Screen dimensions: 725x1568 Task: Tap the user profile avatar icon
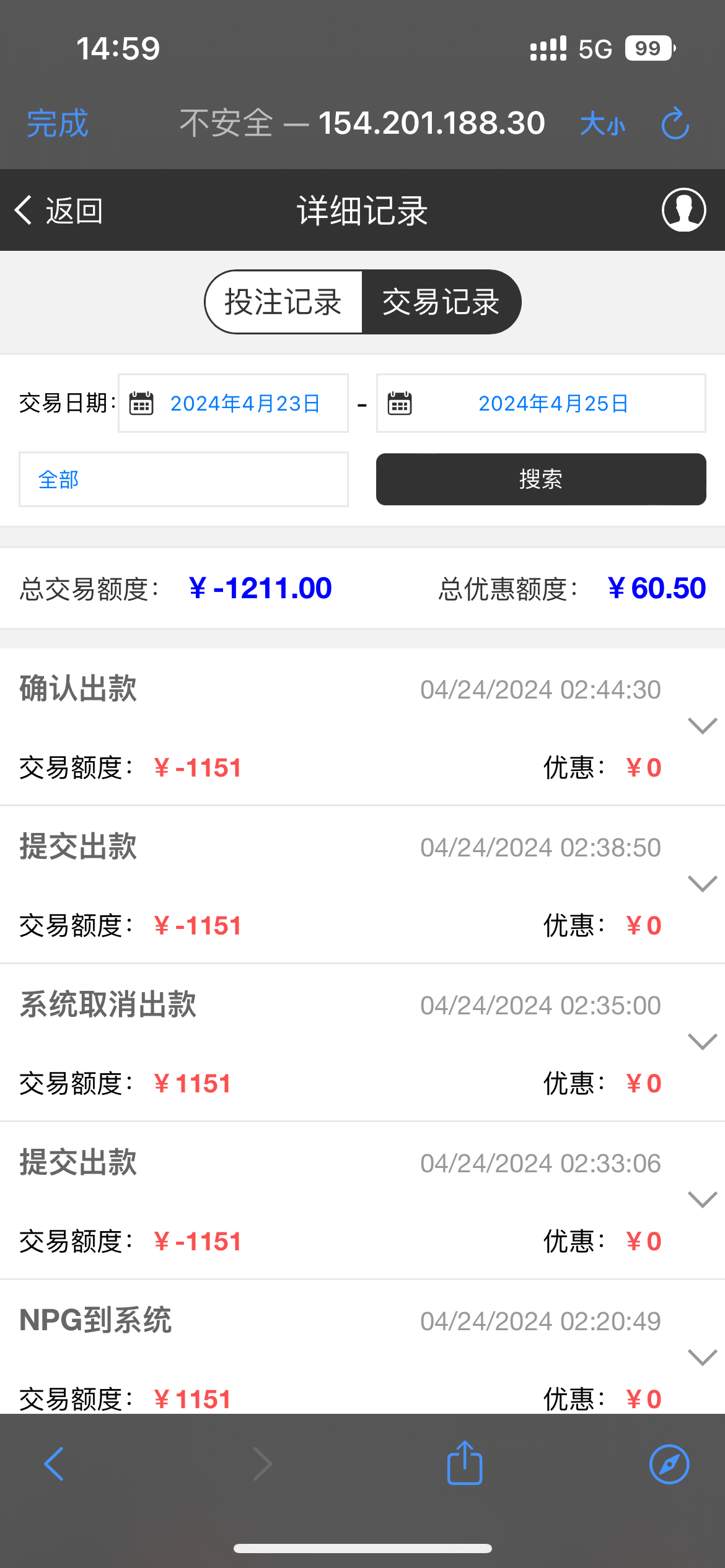(683, 210)
